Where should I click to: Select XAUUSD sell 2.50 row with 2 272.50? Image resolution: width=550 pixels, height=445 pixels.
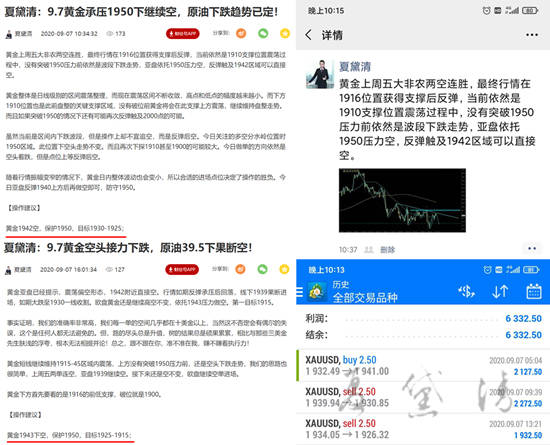coord(423,397)
